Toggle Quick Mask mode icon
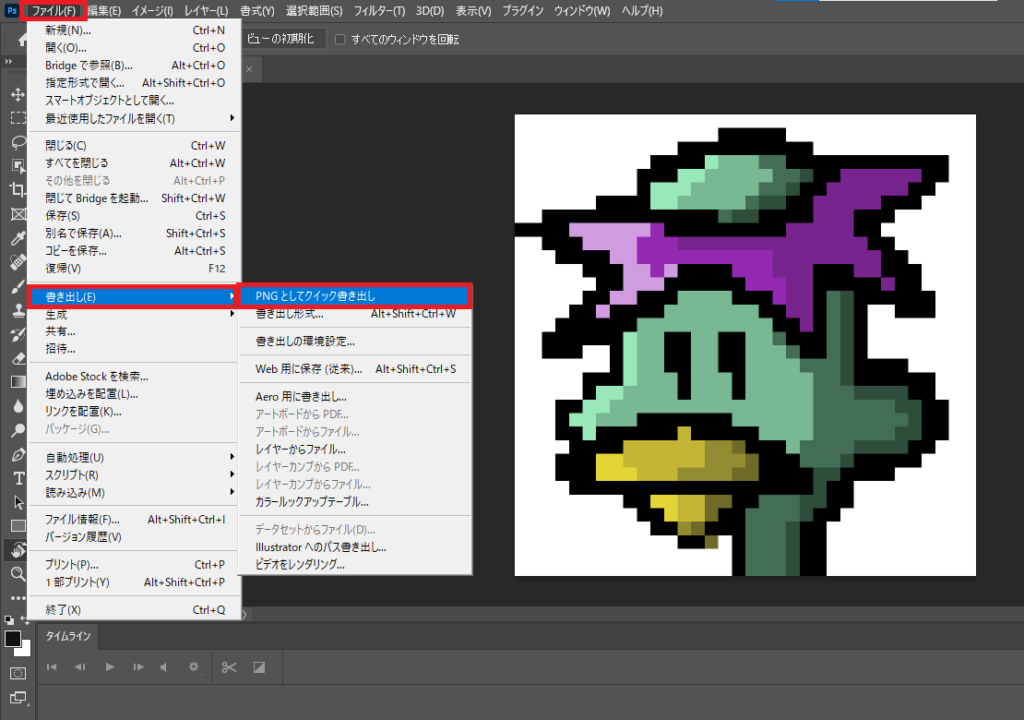This screenshot has width=1024, height=720. pos(18,673)
